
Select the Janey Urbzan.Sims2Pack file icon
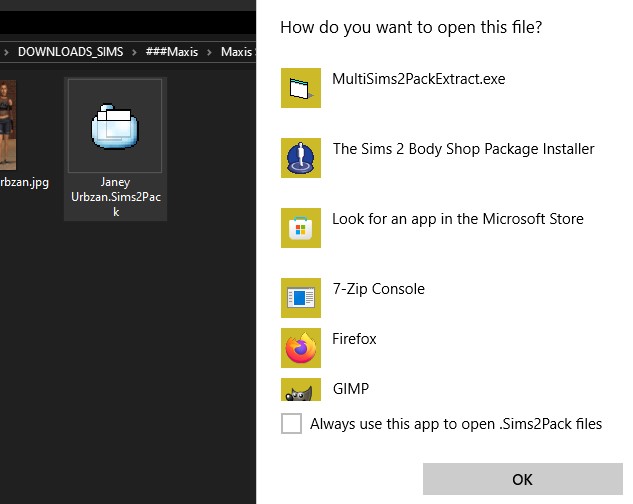point(116,128)
